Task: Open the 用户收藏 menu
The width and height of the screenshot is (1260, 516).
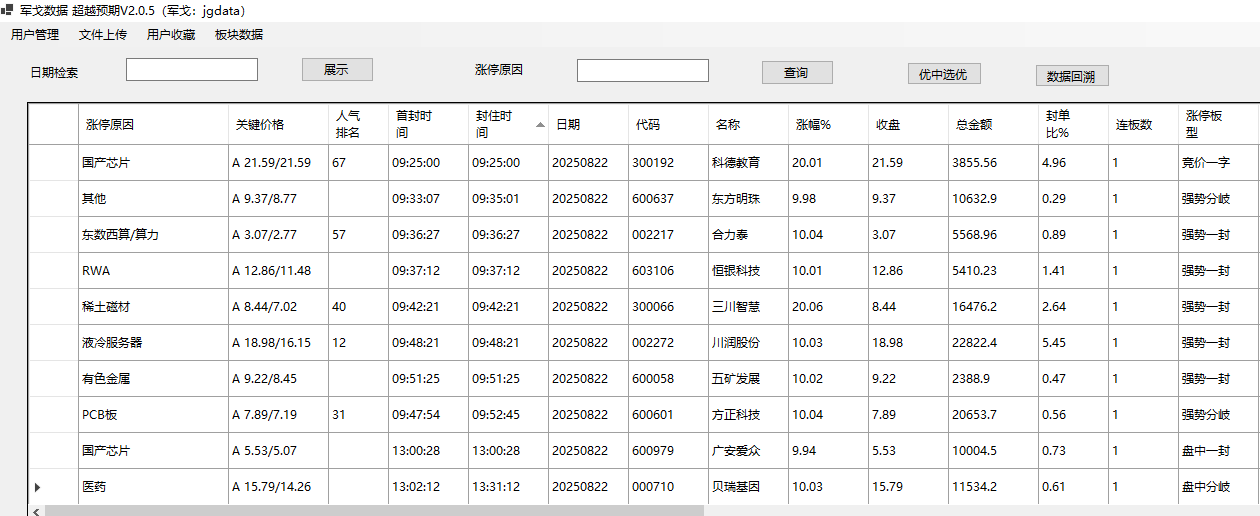Action: 171,35
